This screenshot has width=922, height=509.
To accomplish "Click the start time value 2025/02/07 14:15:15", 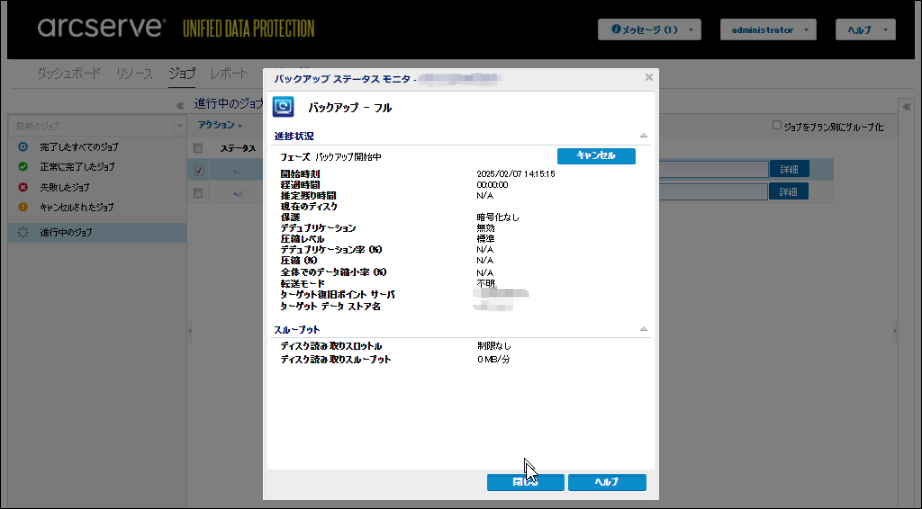I will click(x=516, y=174).
